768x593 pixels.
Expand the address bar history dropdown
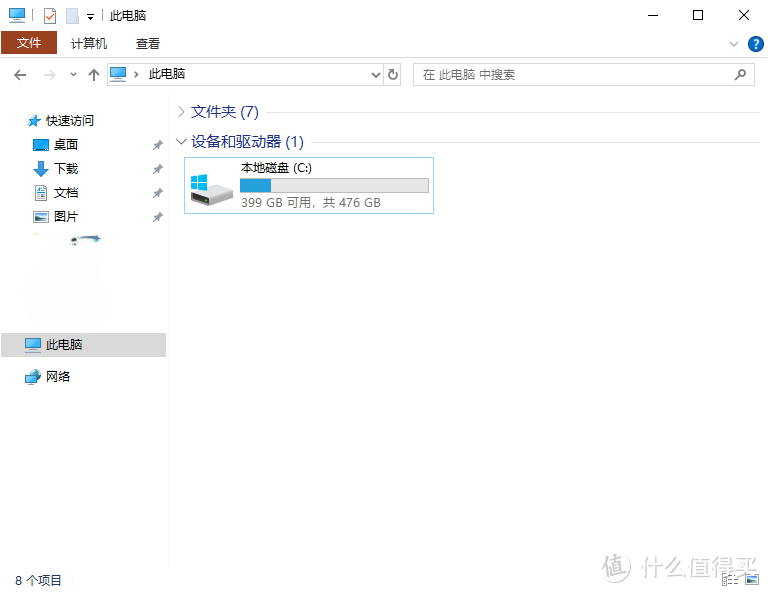tap(376, 75)
